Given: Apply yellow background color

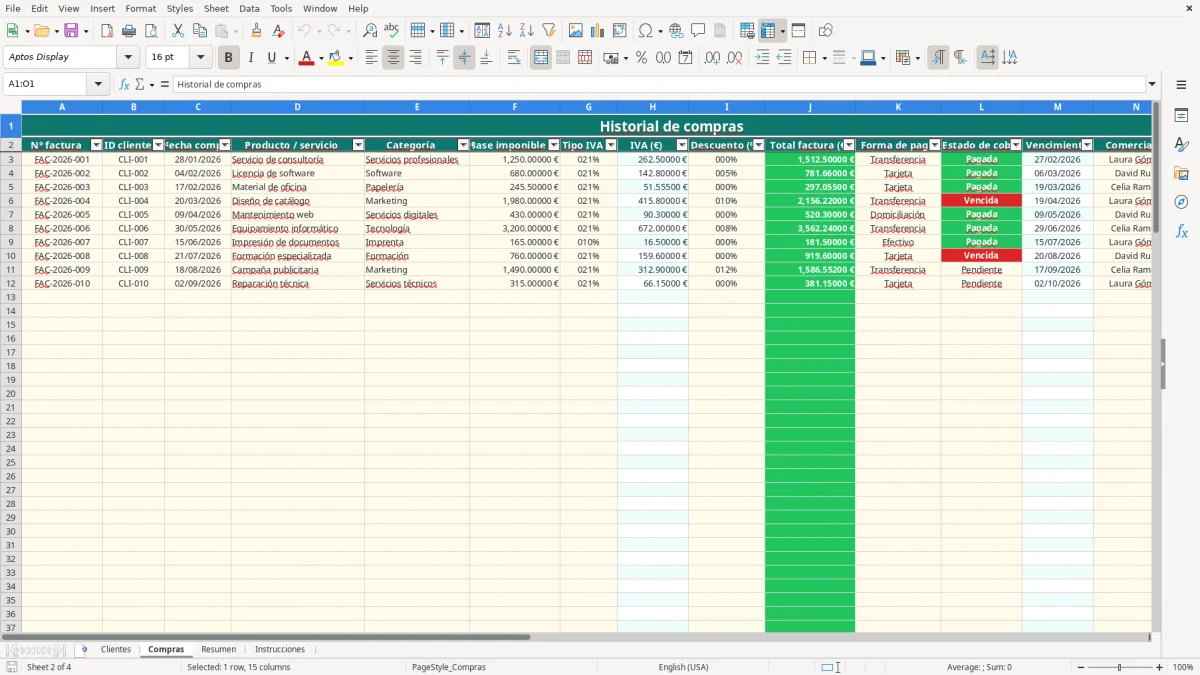Looking at the screenshot, I should (335, 58).
